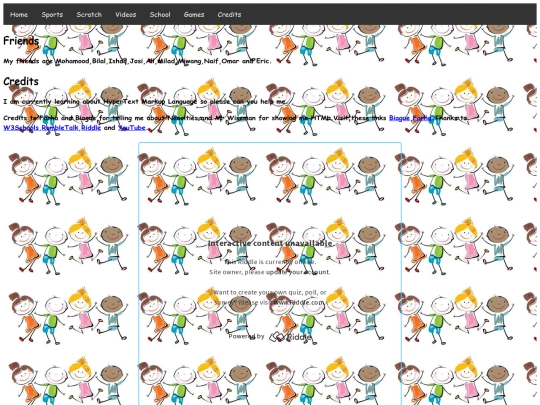Open the YouTube link
This screenshot has width=540, height=405.
point(132,127)
